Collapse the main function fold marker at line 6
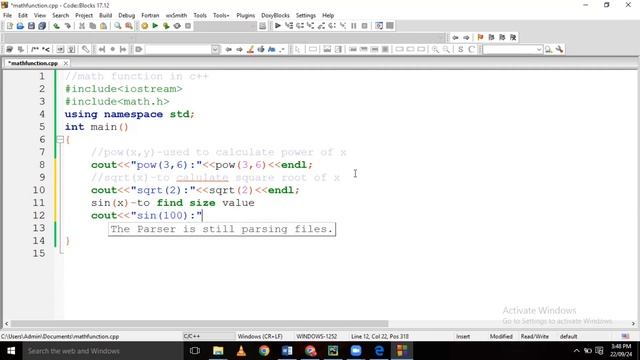This screenshot has height=360, width=640. [x=60, y=140]
